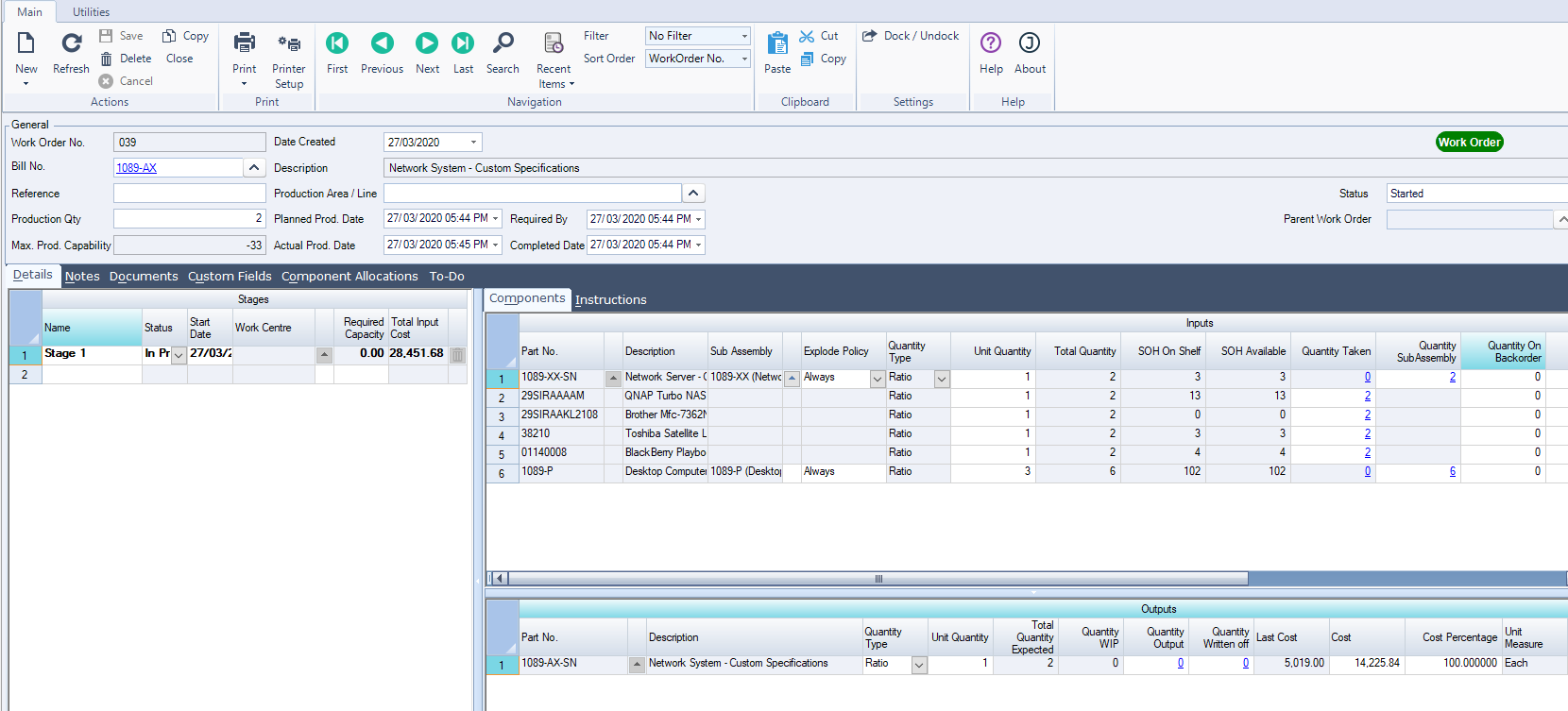Click the Paste clipboard icon
Viewport: 1568px width, 711px height.
point(777,44)
